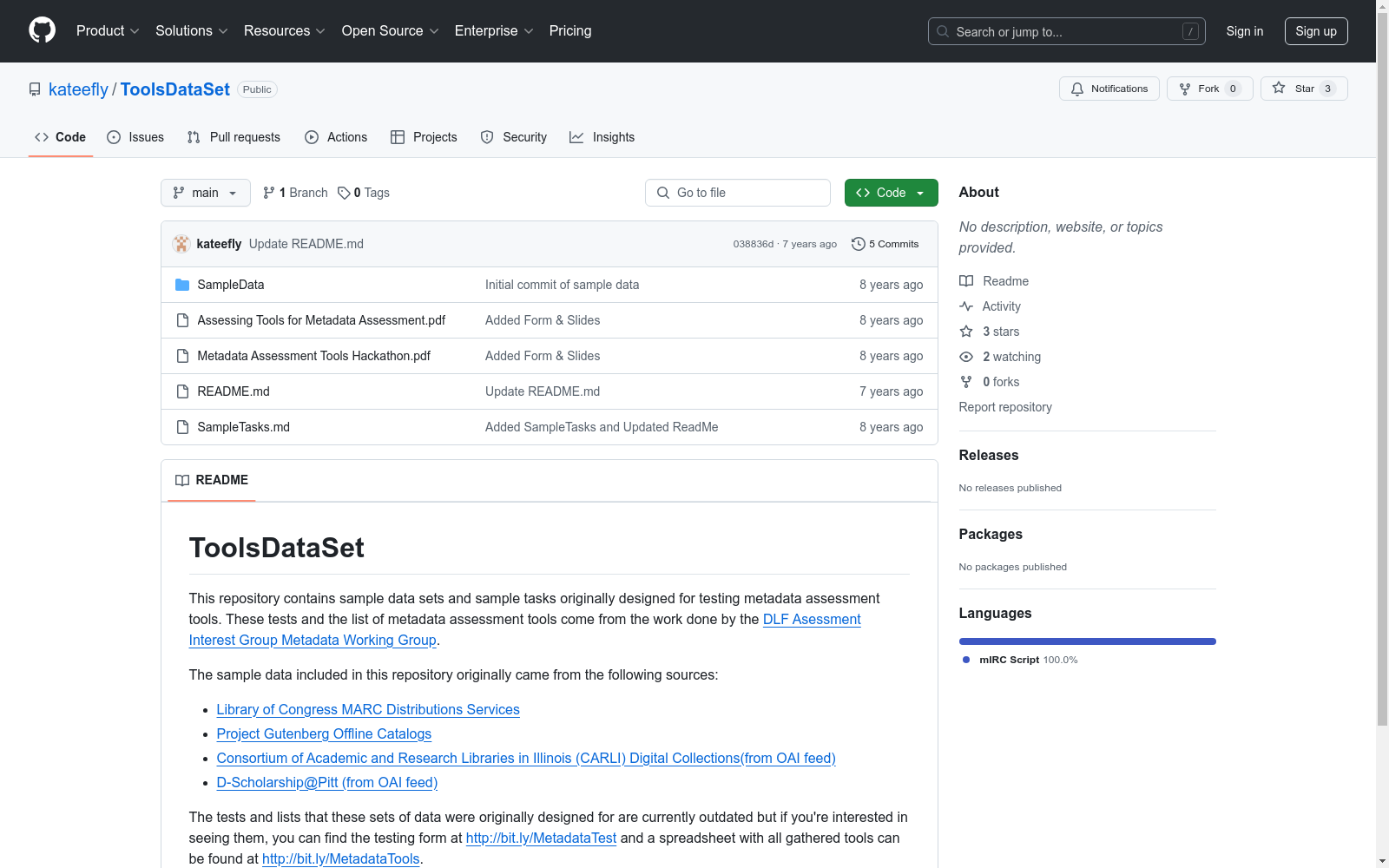Screen dimensions: 1389x868
Task: Open the Issues tab
Action: pyautogui.click(x=135, y=137)
